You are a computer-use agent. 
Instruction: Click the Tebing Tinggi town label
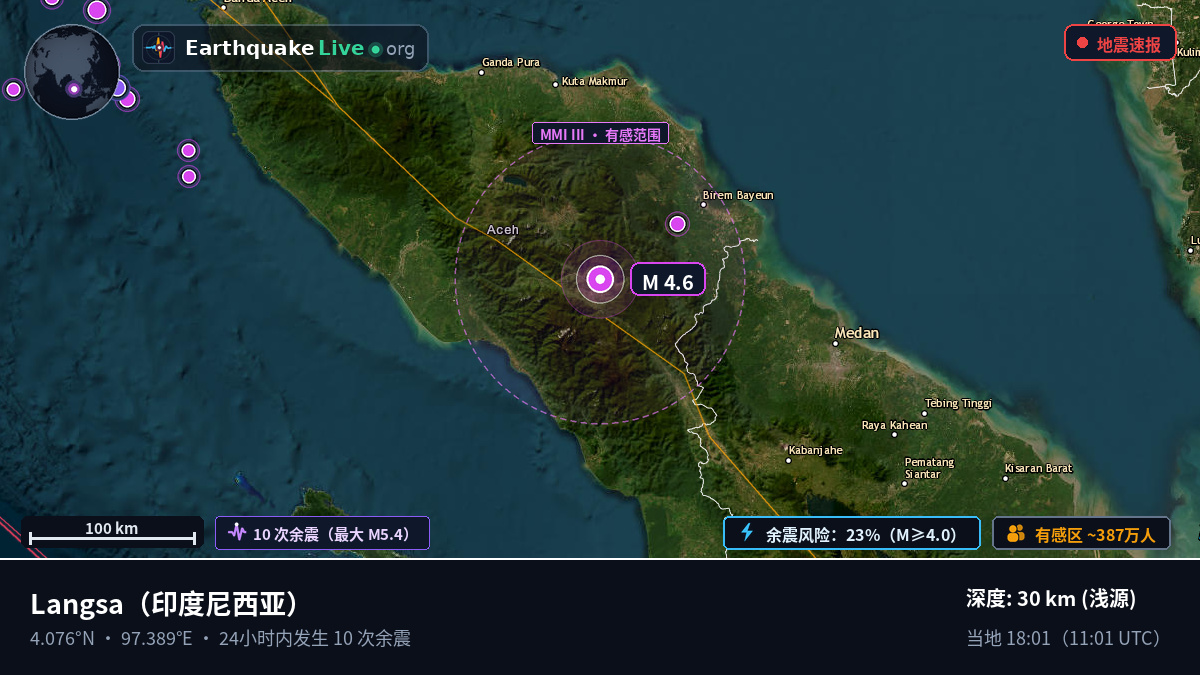pos(957,404)
